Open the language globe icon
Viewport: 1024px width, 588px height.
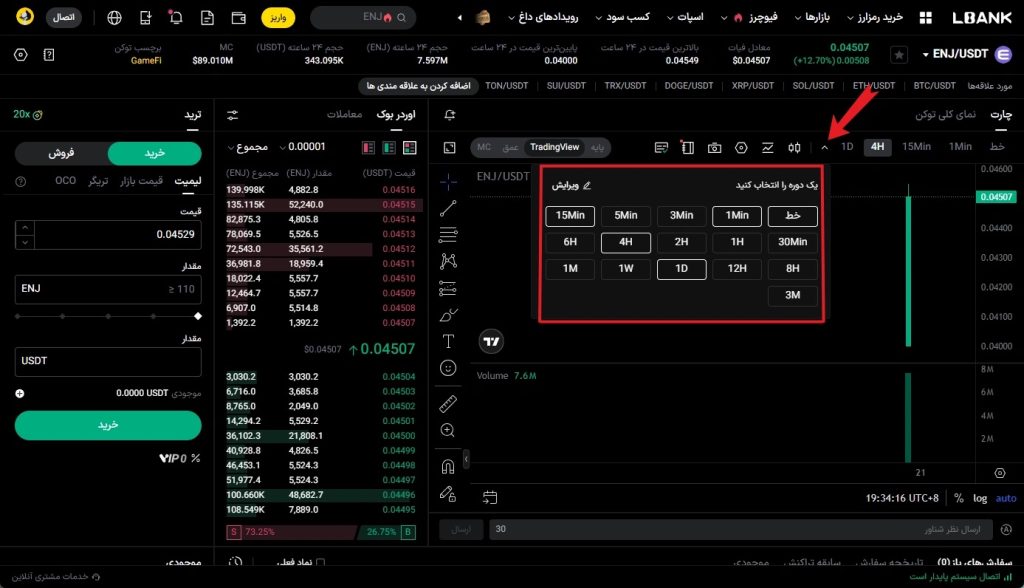tap(114, 18)
